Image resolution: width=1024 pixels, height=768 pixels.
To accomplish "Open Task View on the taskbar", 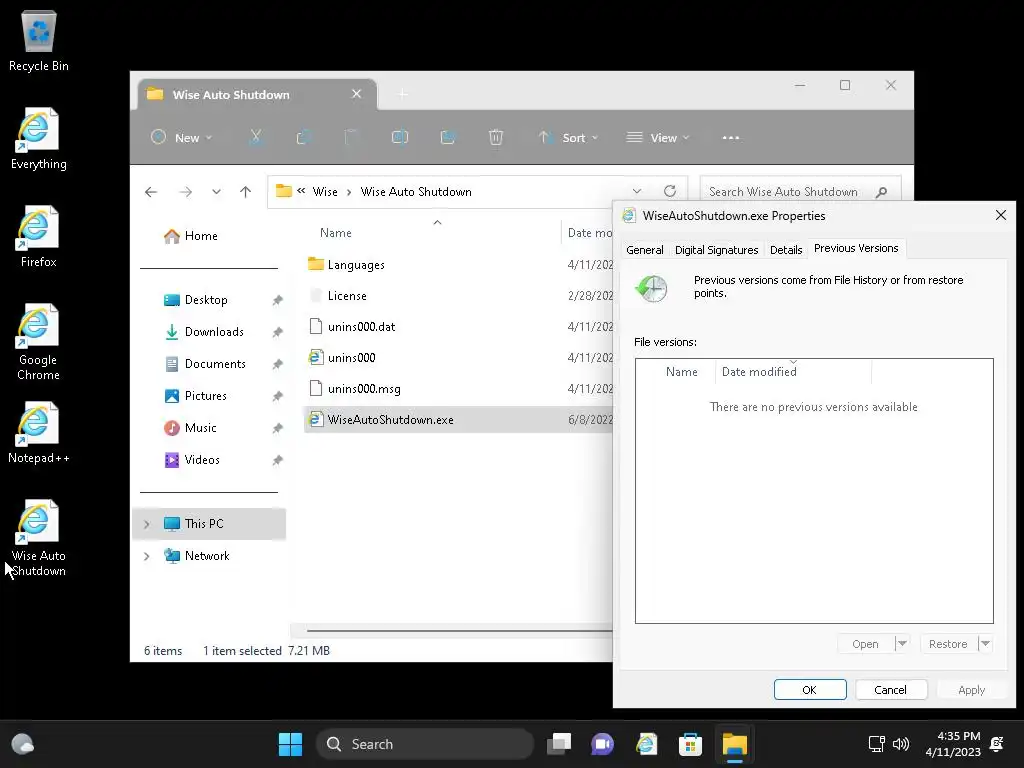I will pos(559,744).
